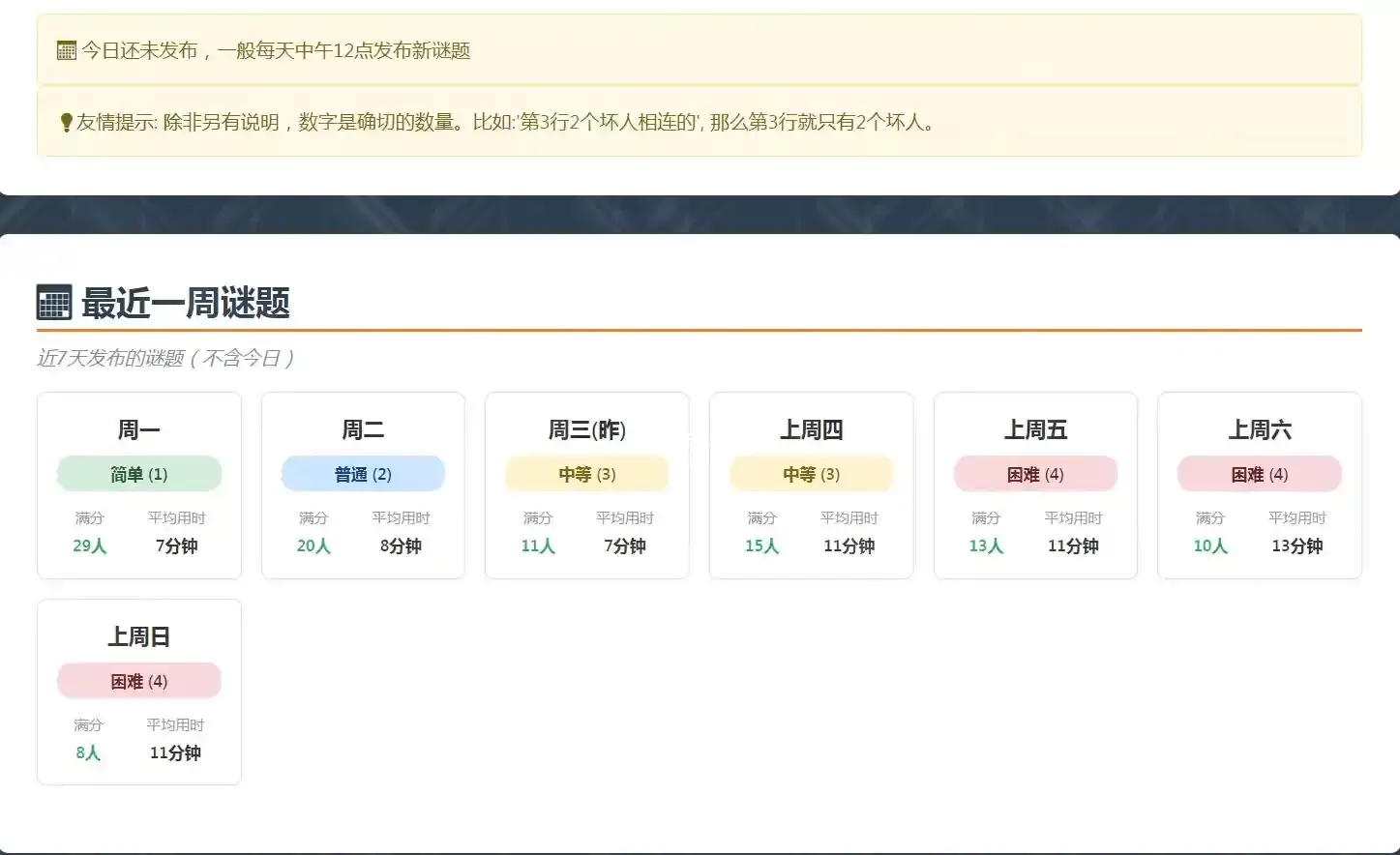This screenshot has height=855, width=1400.
Task: Click the 困难 (4) badge under 上周日
Action: point(139,681)
